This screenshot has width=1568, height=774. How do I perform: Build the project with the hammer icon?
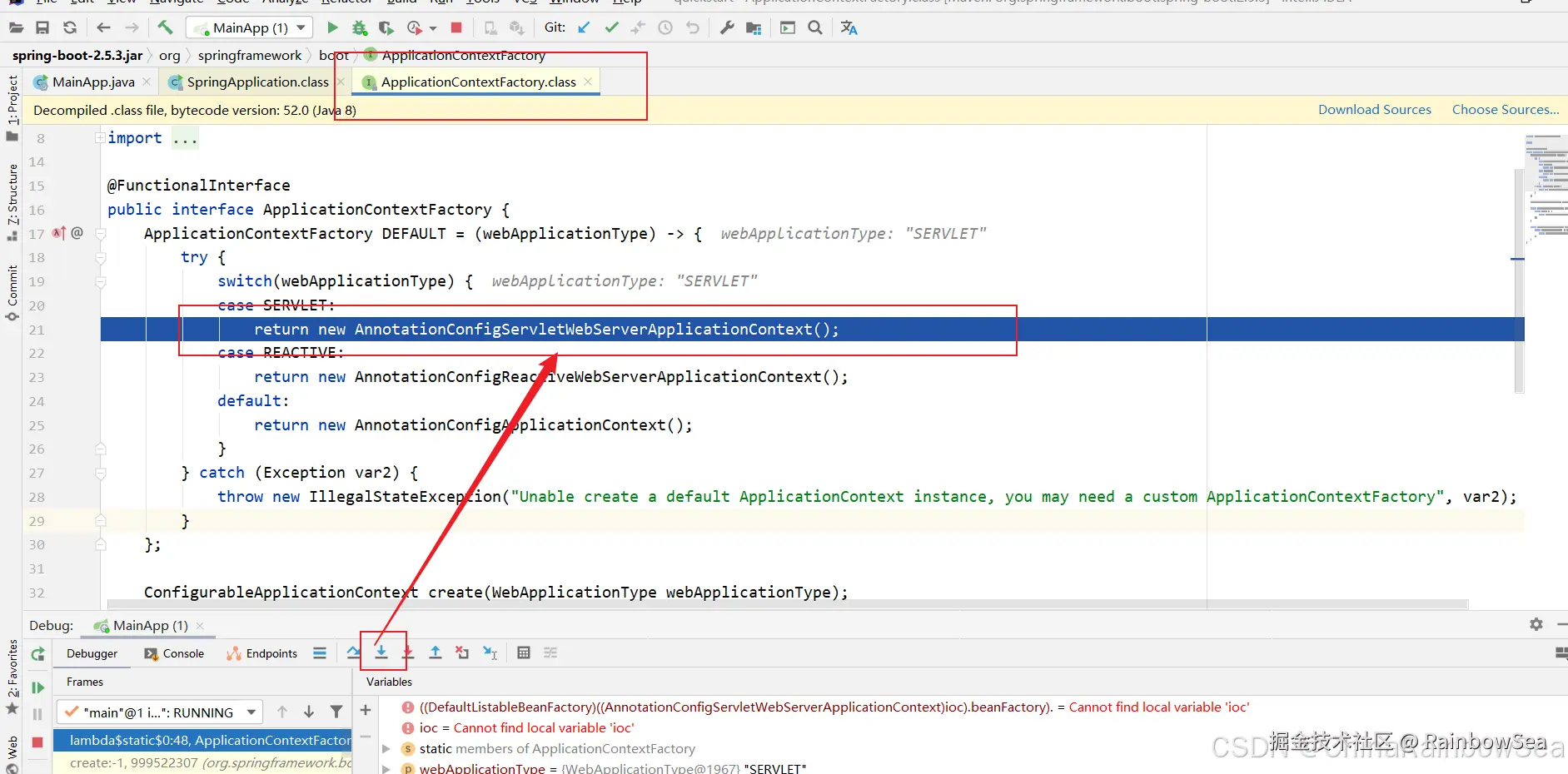click(x=165, y=27)
